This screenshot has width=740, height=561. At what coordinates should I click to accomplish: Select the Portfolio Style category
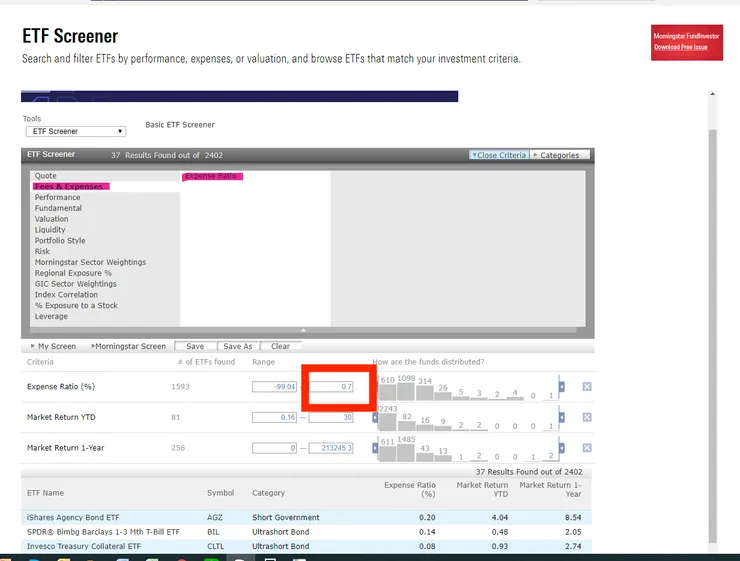tap(60, 241)
